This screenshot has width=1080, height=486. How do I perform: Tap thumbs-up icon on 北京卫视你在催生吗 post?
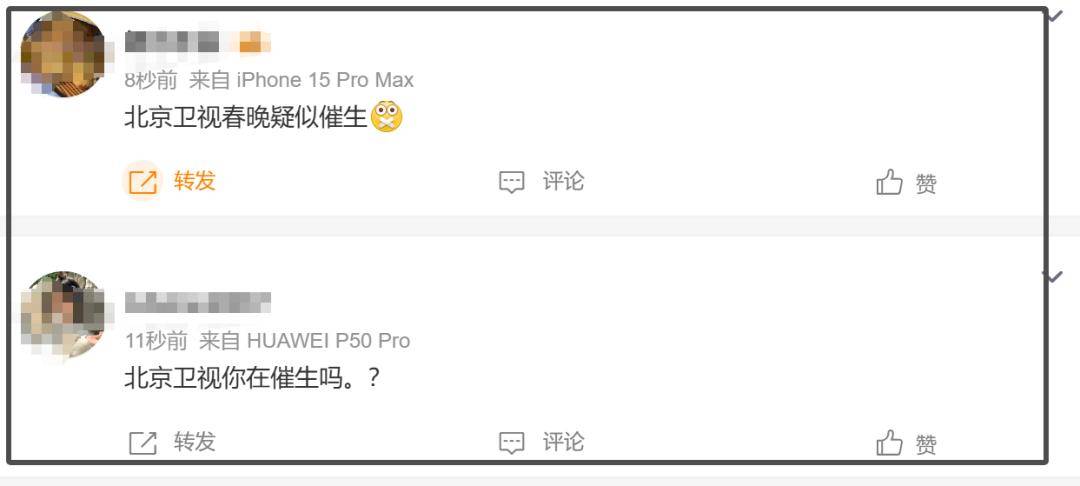tap(889, 443)
